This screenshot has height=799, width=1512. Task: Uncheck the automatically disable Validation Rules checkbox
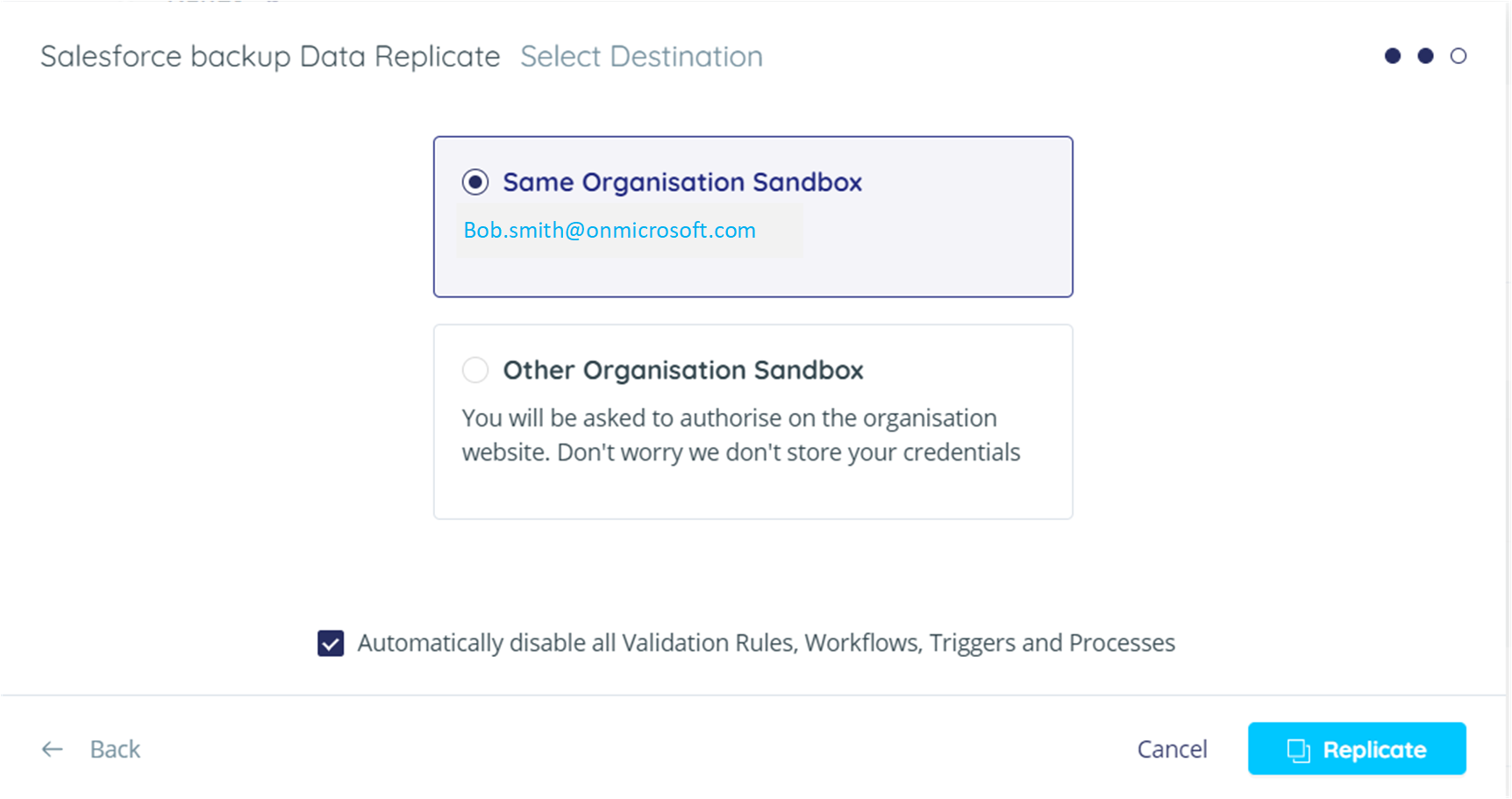pyautogui.click(x=331, y=644)
